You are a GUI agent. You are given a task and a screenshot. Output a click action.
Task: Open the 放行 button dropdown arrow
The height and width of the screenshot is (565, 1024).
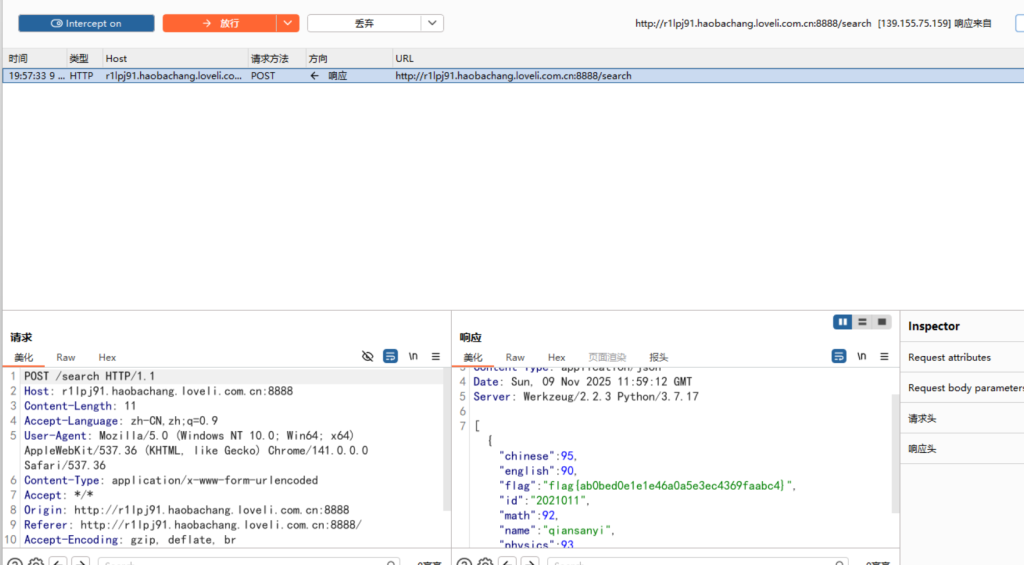coord(288,23)
